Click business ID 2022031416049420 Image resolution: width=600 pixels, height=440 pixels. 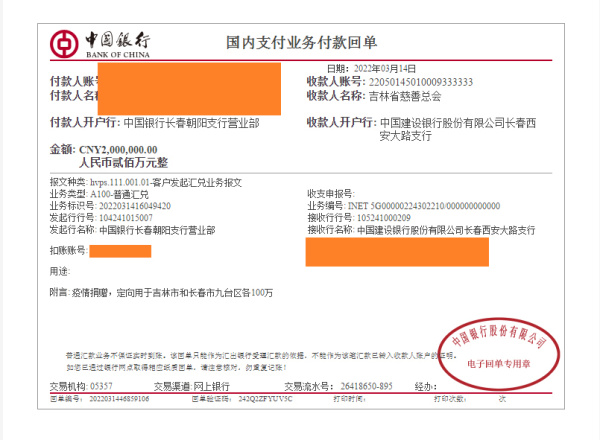coord(135,206)
